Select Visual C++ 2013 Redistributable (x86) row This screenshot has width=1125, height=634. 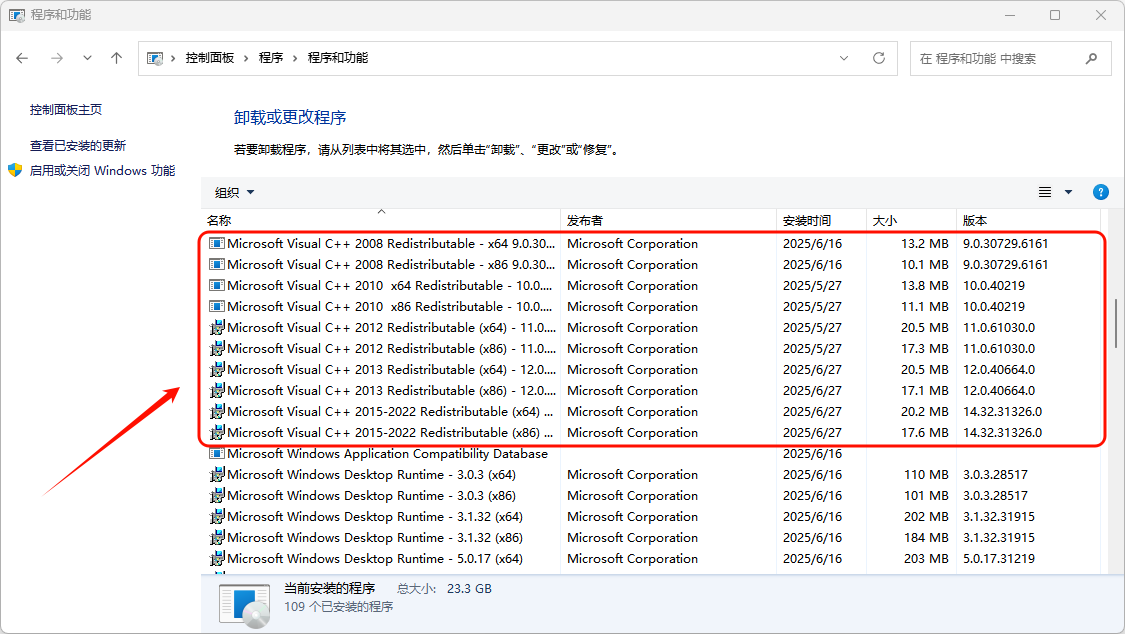click(x=653, y=391)
